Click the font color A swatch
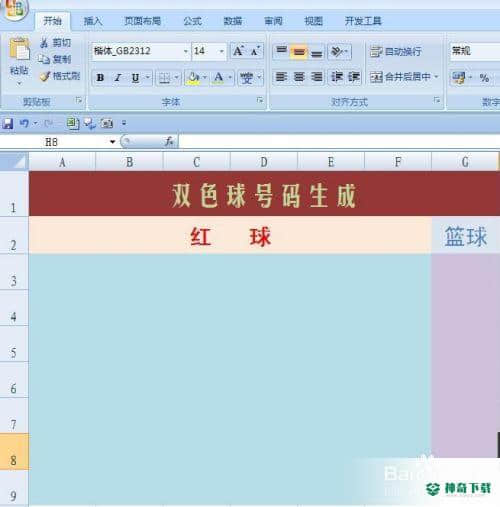 coord(219,78)
